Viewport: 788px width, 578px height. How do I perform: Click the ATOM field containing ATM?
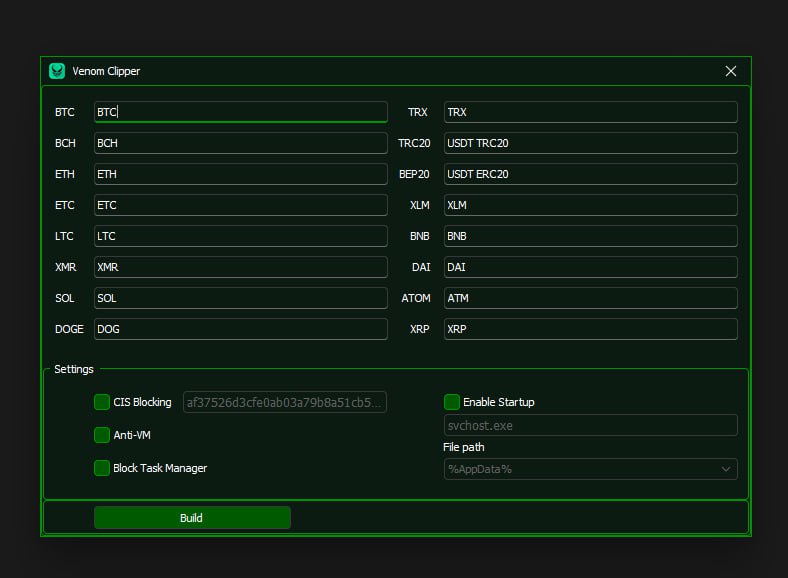590,298
